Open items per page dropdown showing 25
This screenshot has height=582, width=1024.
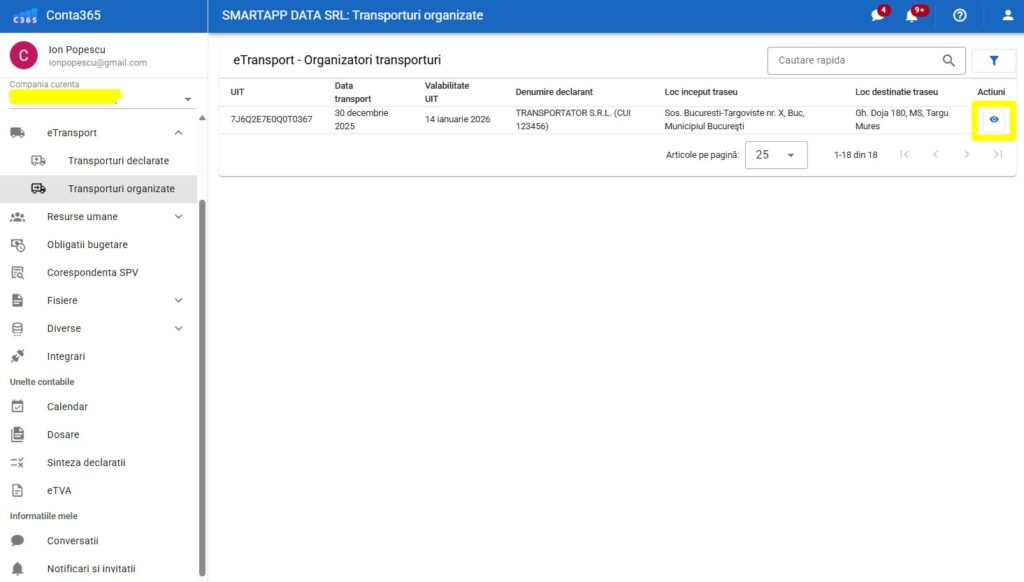(776, 155)
